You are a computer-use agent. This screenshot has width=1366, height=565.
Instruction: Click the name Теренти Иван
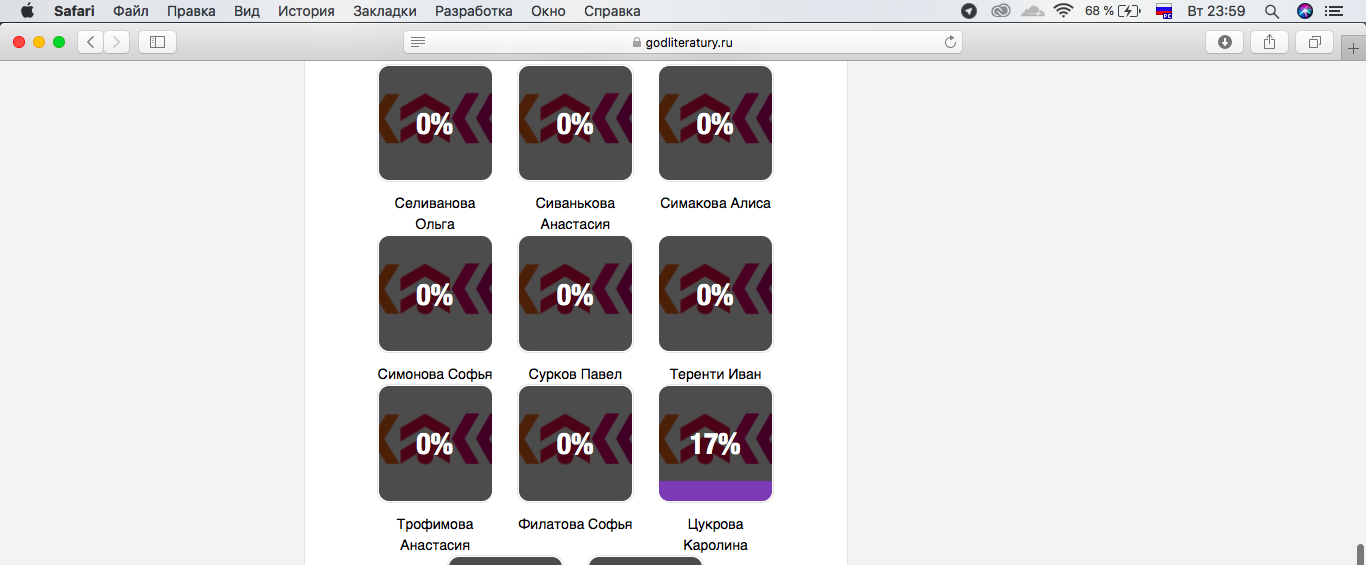(x=715, y=374)
